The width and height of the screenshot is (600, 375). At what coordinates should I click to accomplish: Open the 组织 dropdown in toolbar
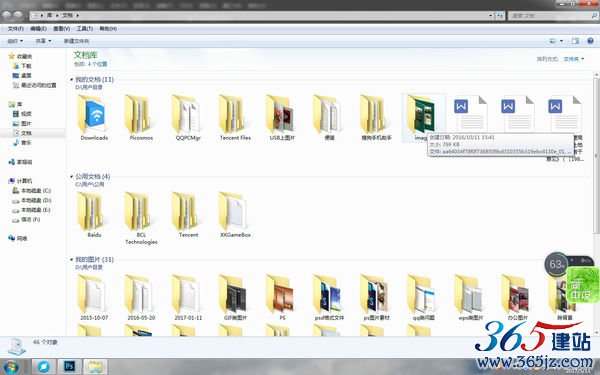click(15, 41)
